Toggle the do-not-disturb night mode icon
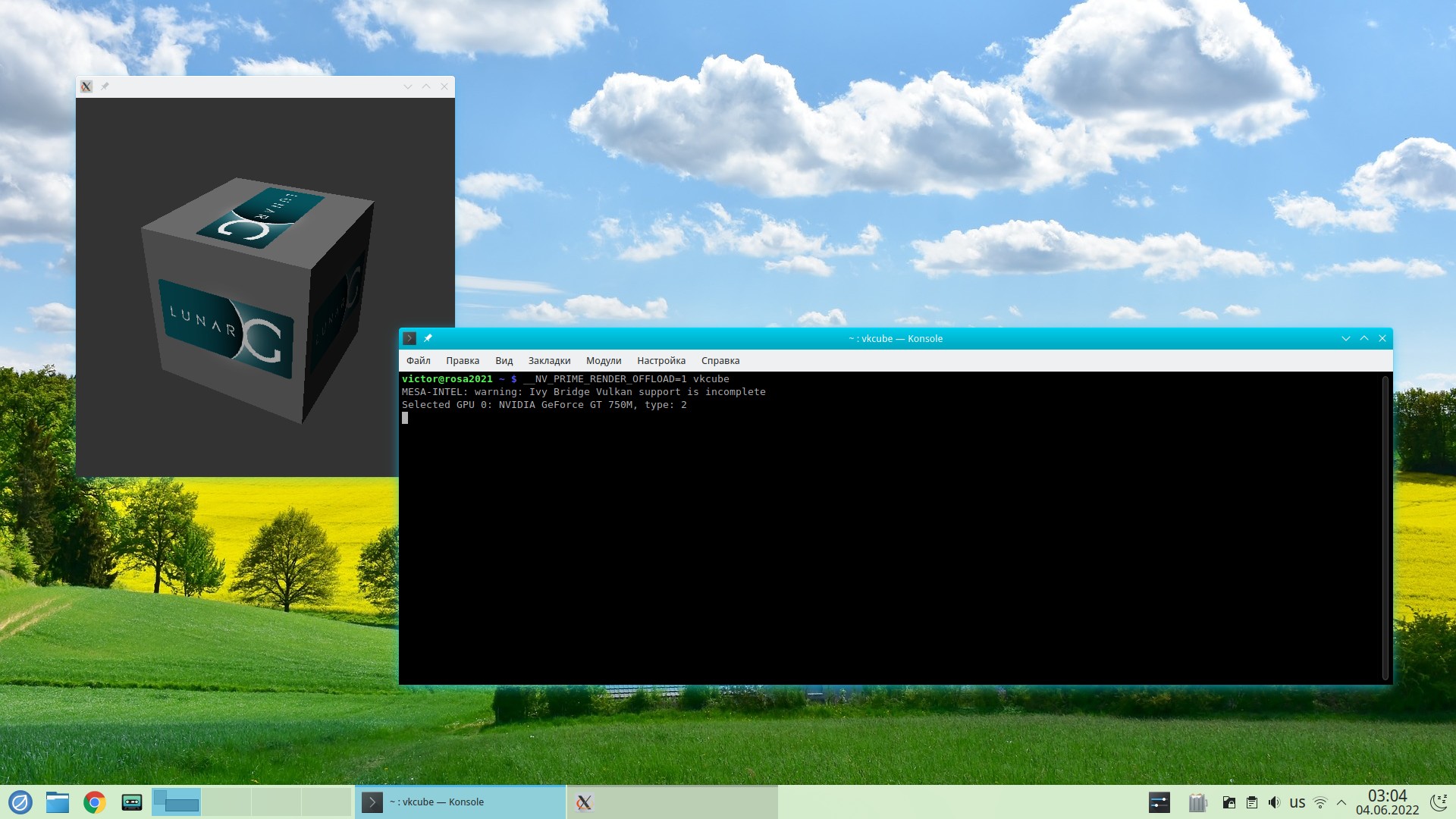 pos(1438,802)
